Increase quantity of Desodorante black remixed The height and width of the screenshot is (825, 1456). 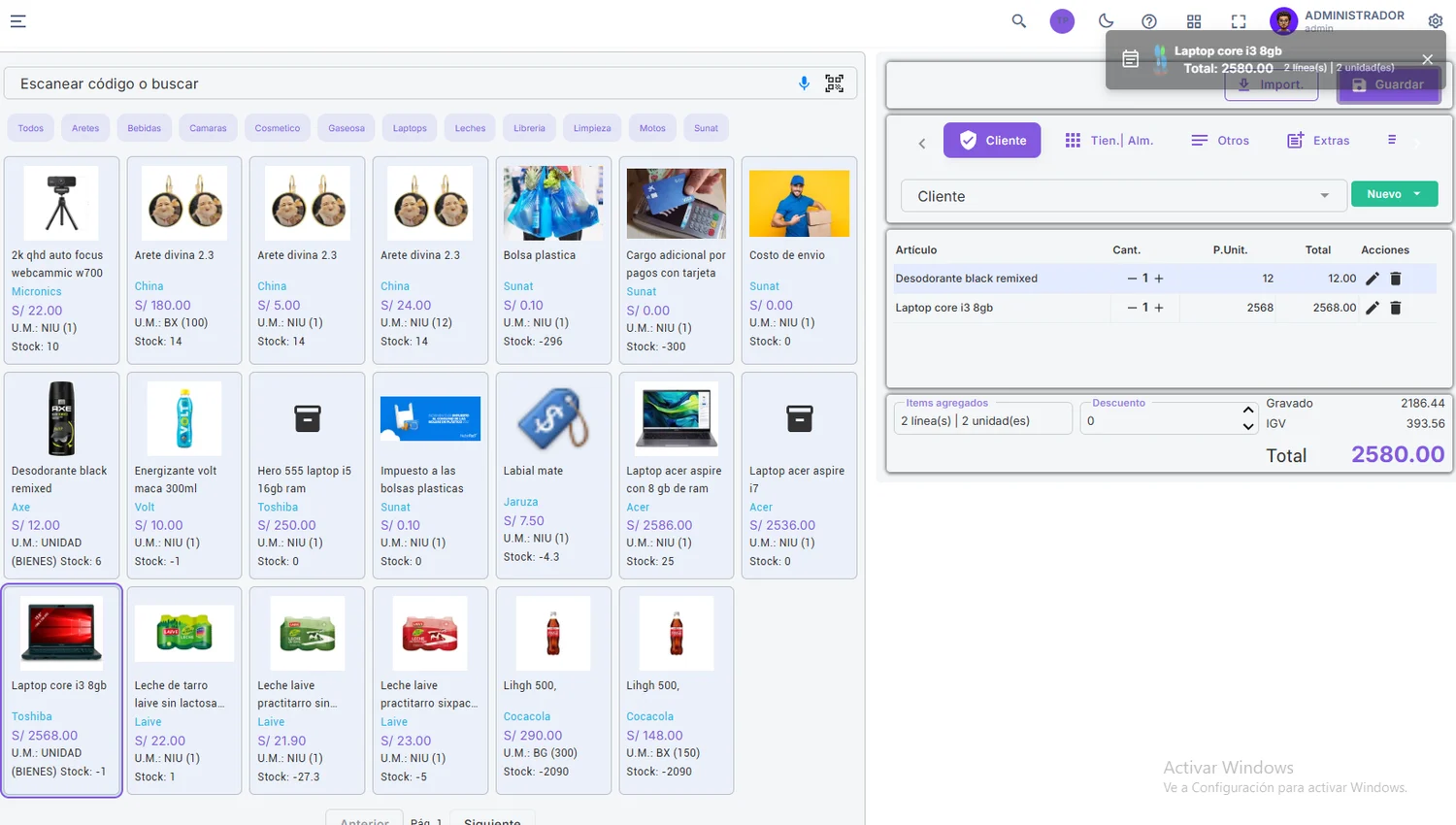[1159, 279]
